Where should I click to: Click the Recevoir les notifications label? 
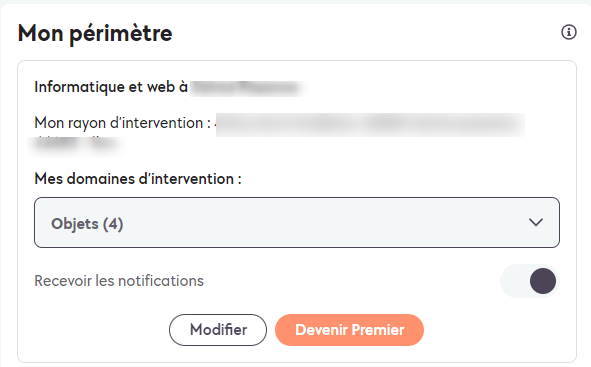point(119,281)
